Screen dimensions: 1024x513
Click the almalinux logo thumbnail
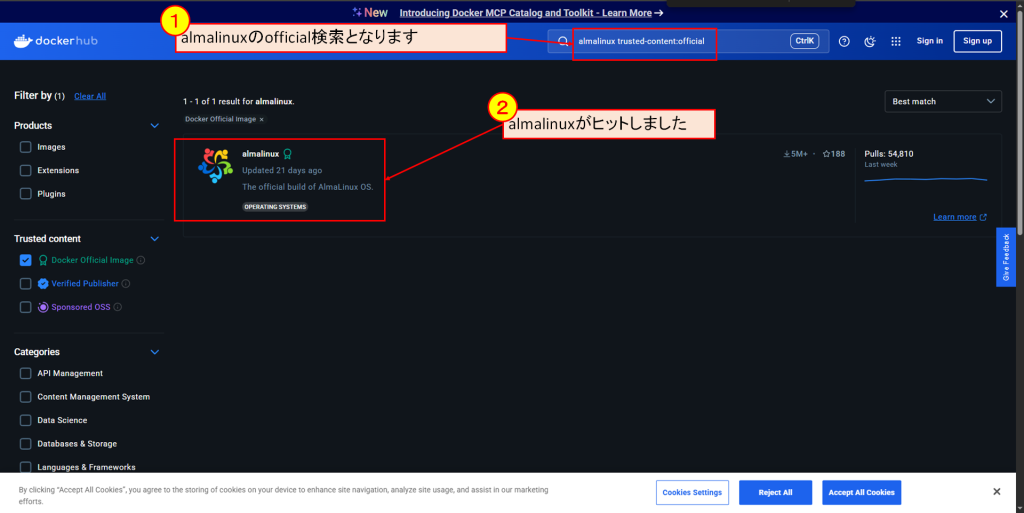coord(216,165)
